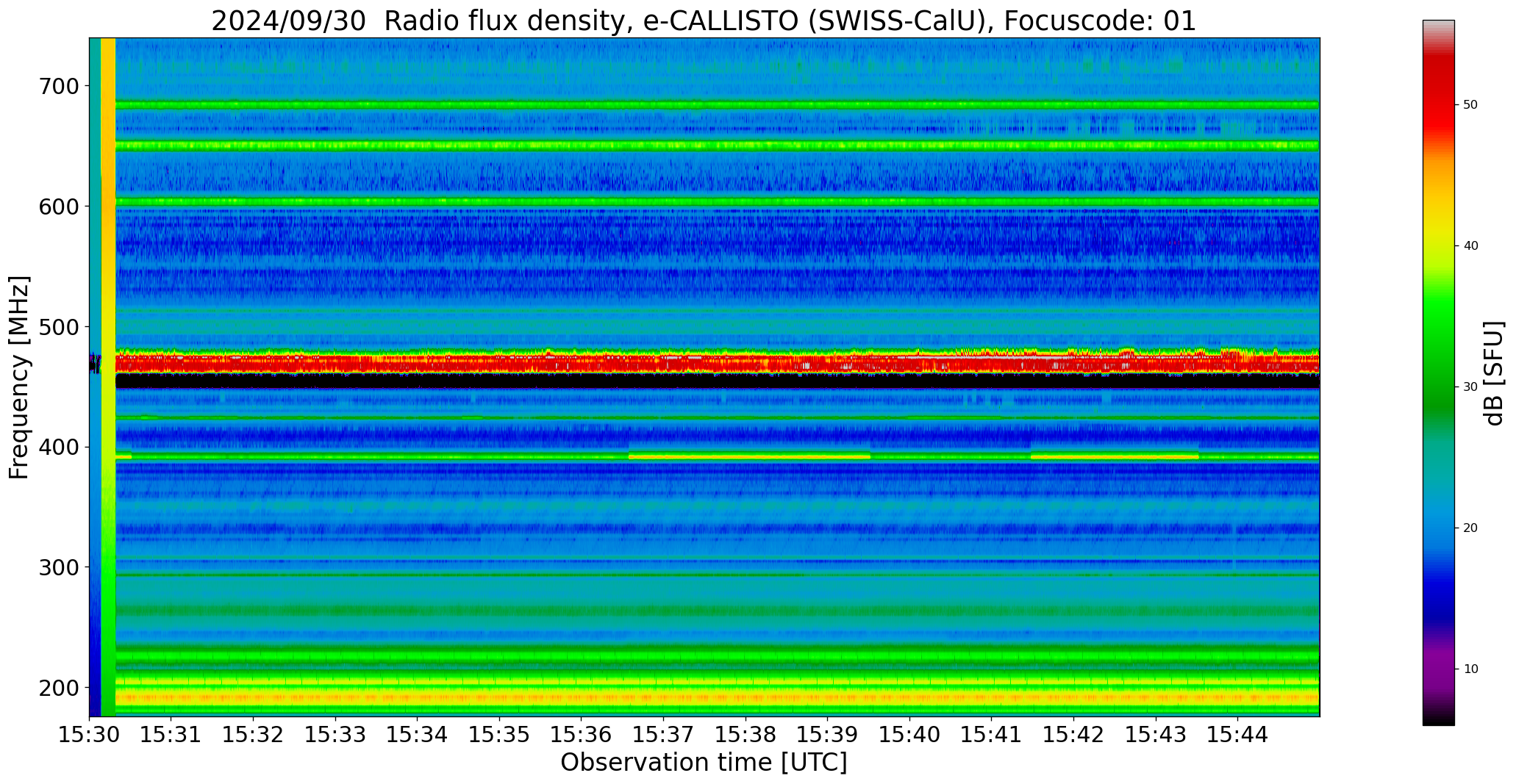1516x784 pixels.
Task: Click the black band below the red emission
Action: click(717, 381)
